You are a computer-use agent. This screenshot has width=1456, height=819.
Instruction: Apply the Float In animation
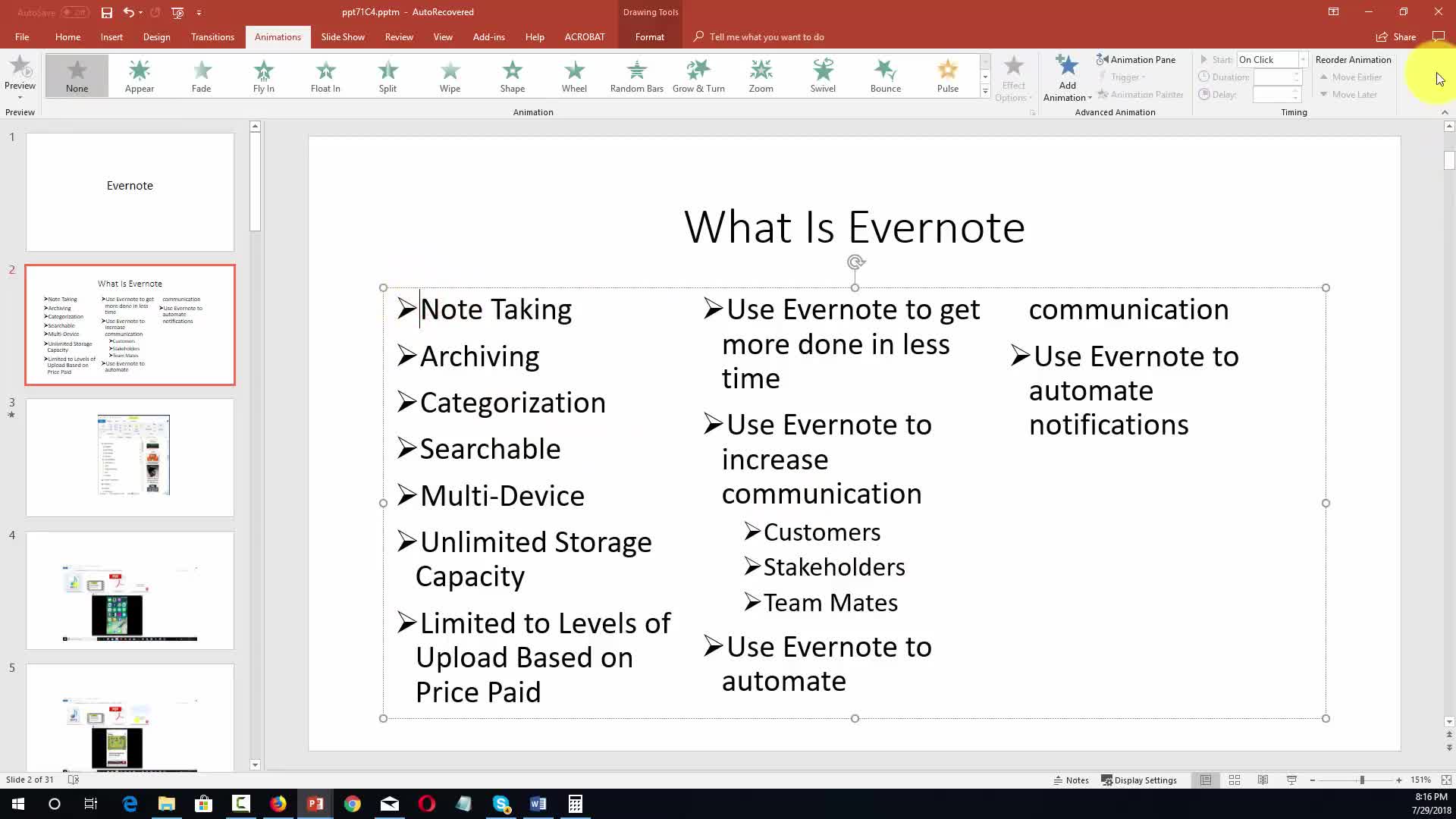(x=325, y=76)
